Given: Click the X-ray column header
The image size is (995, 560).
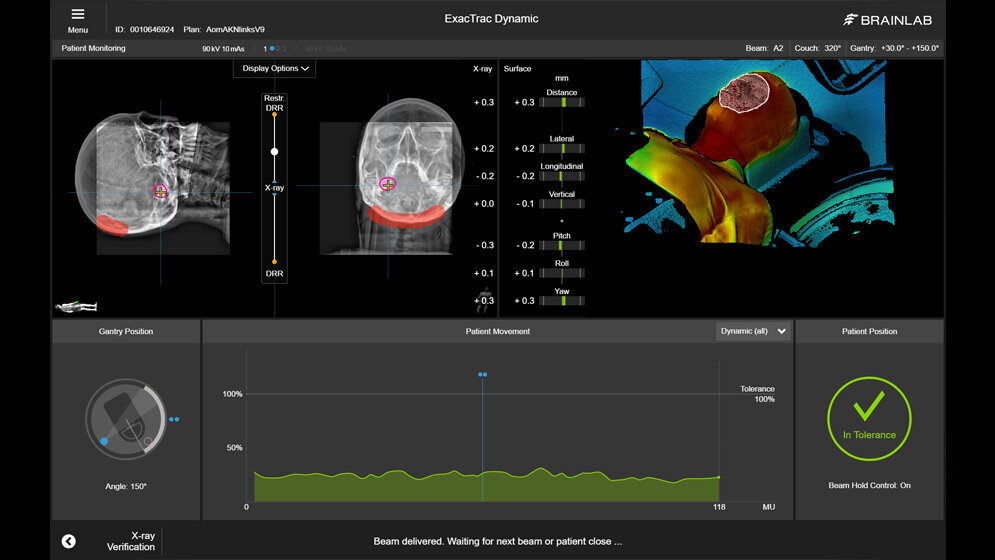Looking at the screenshot, I should point(482,69).
